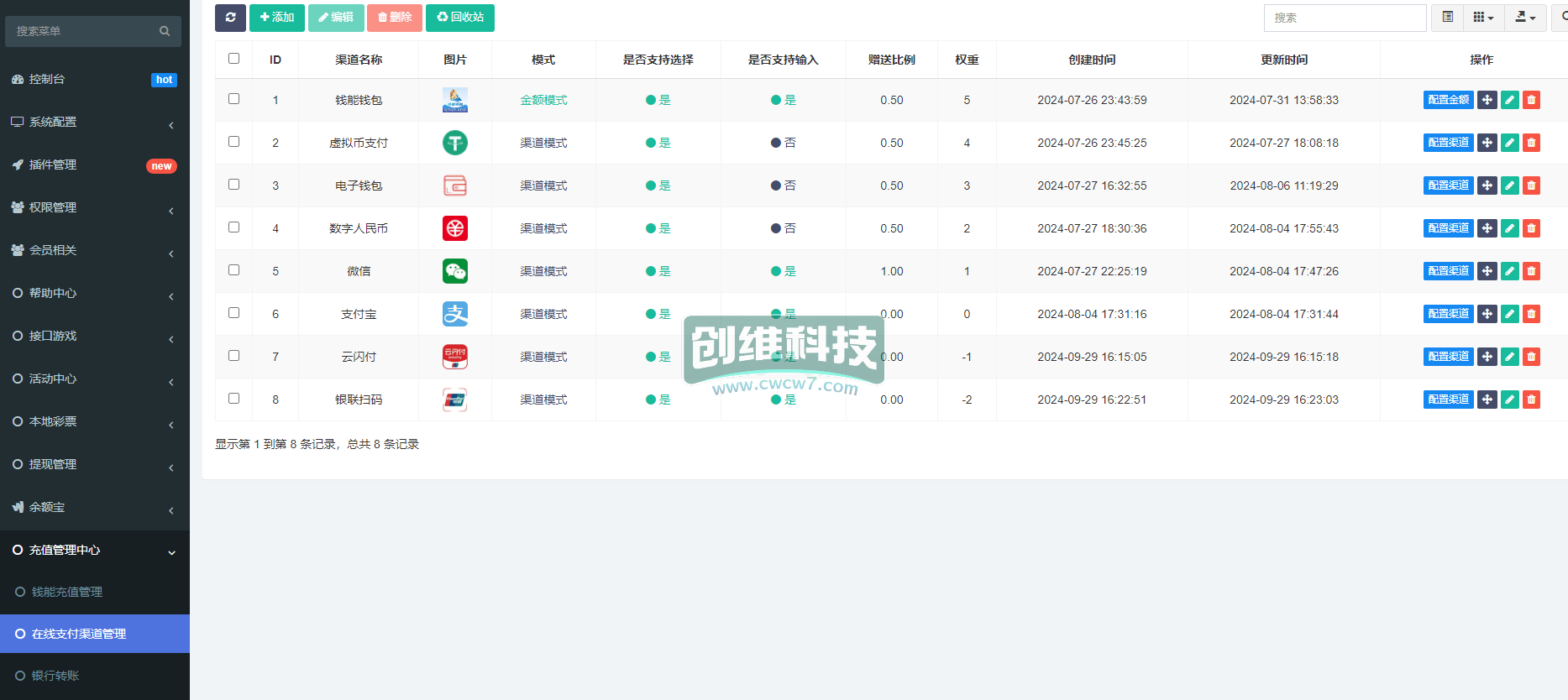Tick checkbox for row ID 1

pyautogui.click(x=233, y=98)
